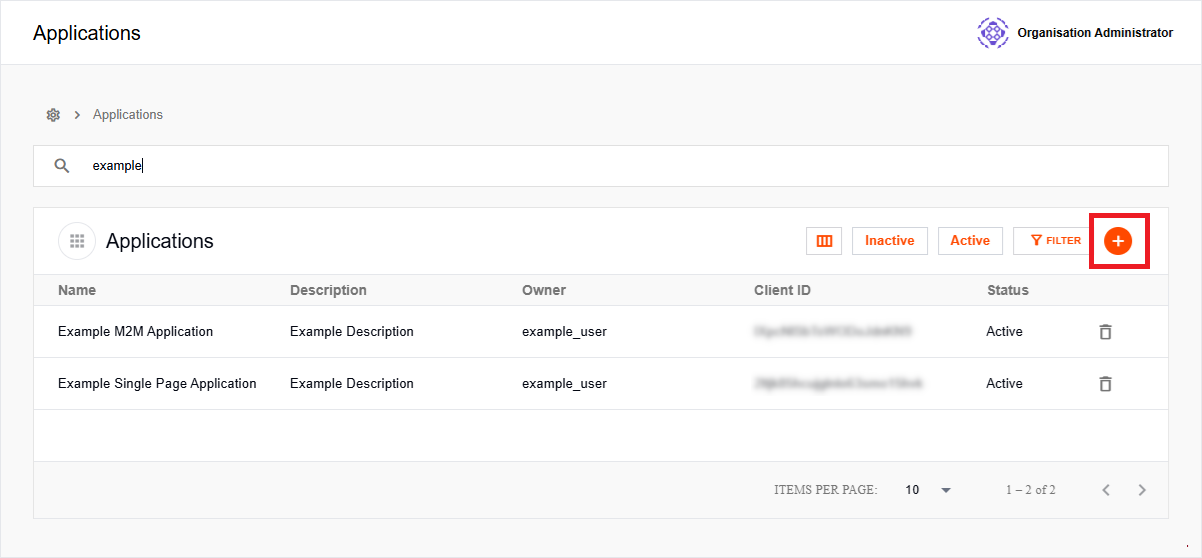Click example_user owner in M2M Application row
Screen dimensions: 1202x558
[x=564, y=332]
